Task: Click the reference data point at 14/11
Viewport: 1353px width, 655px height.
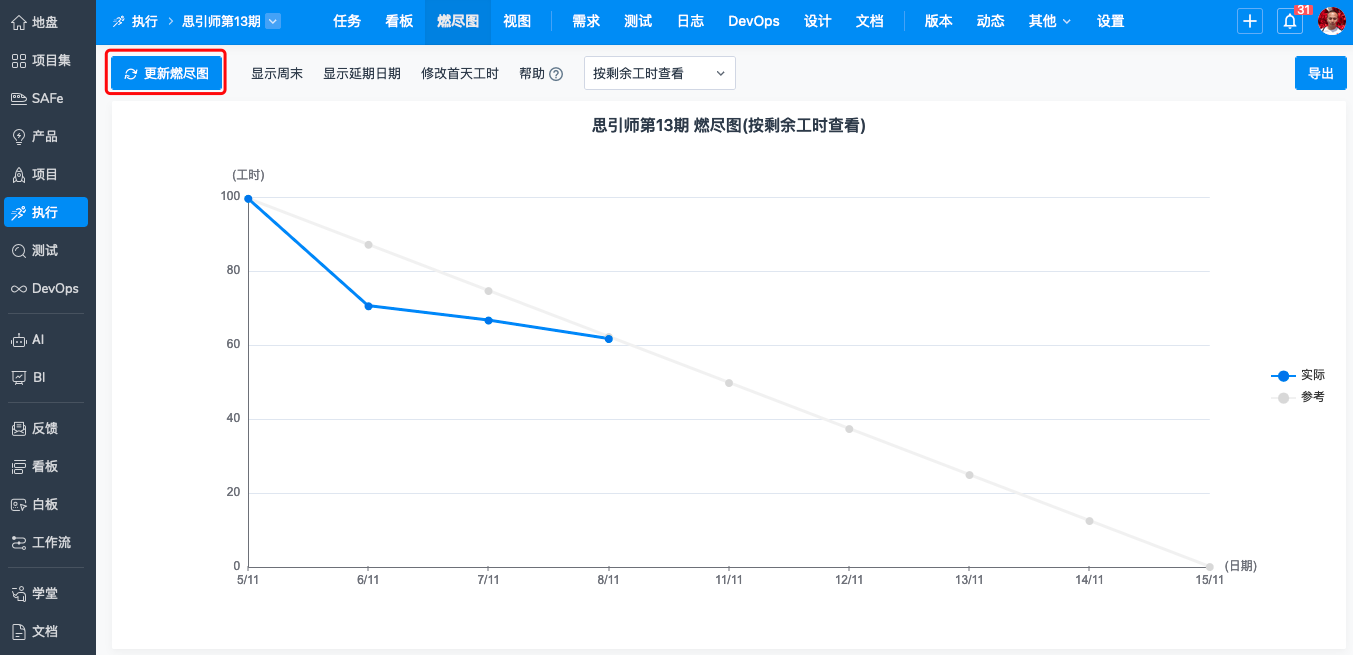Action: pyautogui.click(x=1089, y=521)
